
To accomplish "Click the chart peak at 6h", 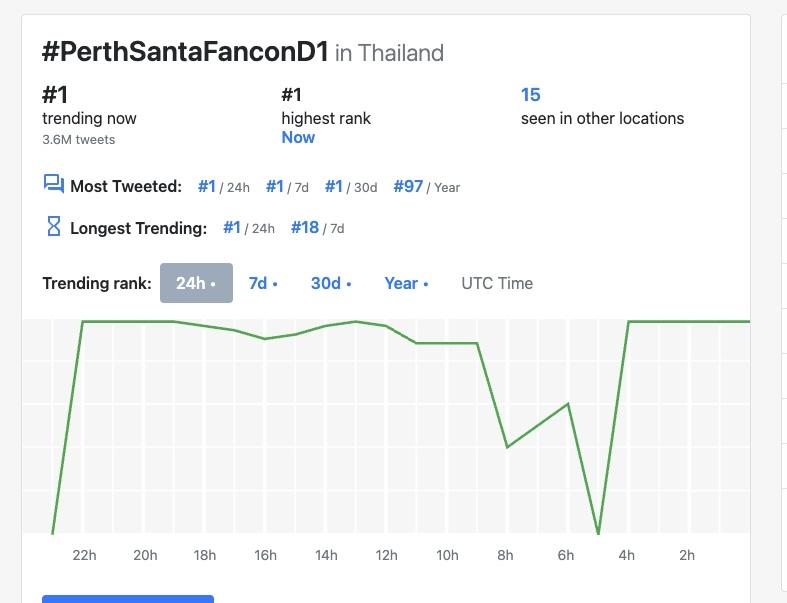I will [x=568, y=404].
